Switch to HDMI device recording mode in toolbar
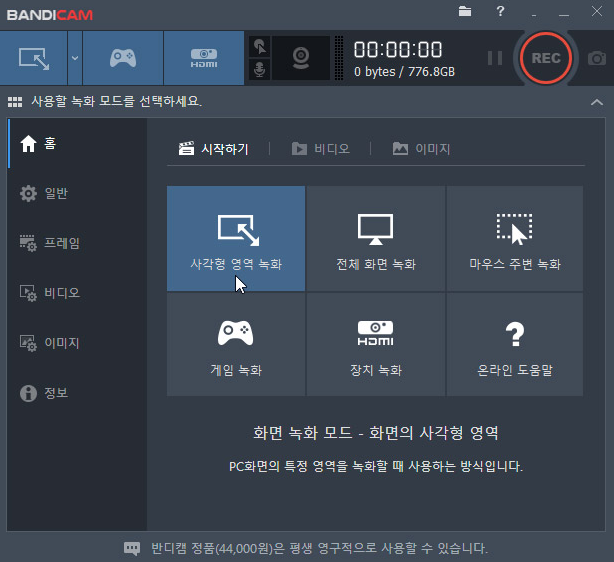The image size is (614, 562). tap(204, 58)
